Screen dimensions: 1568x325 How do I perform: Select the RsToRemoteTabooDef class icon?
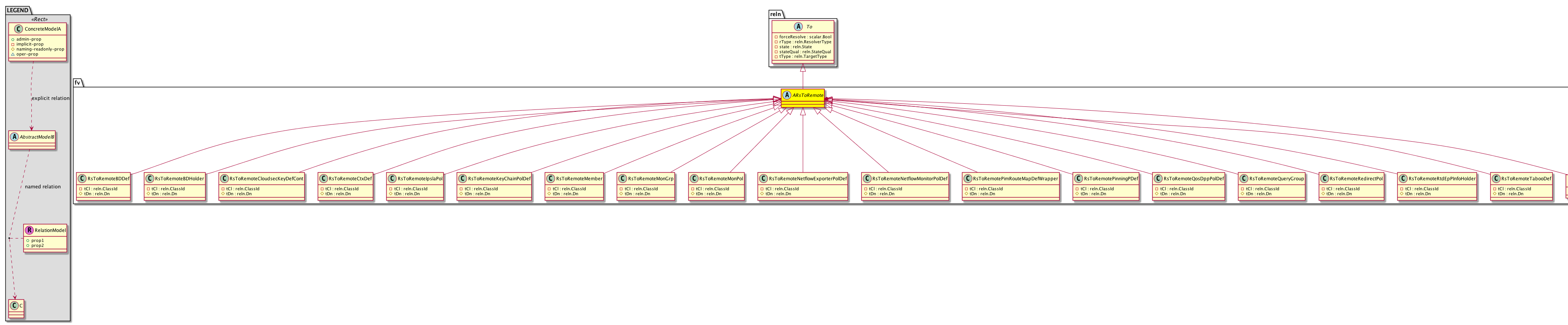coord(1496,179)
